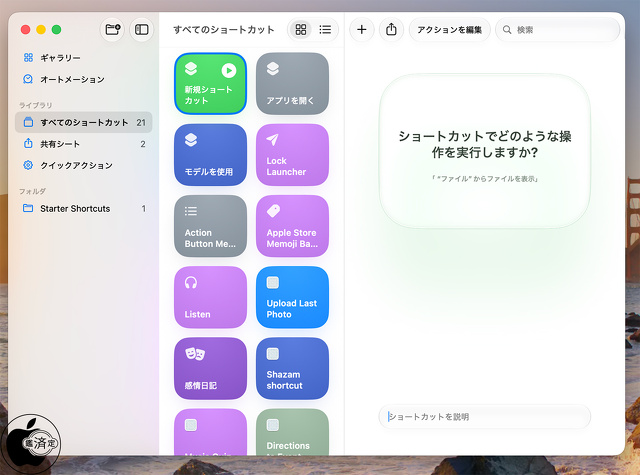Click the 共有シート share icon in sidebar

(x=28, y=143)
